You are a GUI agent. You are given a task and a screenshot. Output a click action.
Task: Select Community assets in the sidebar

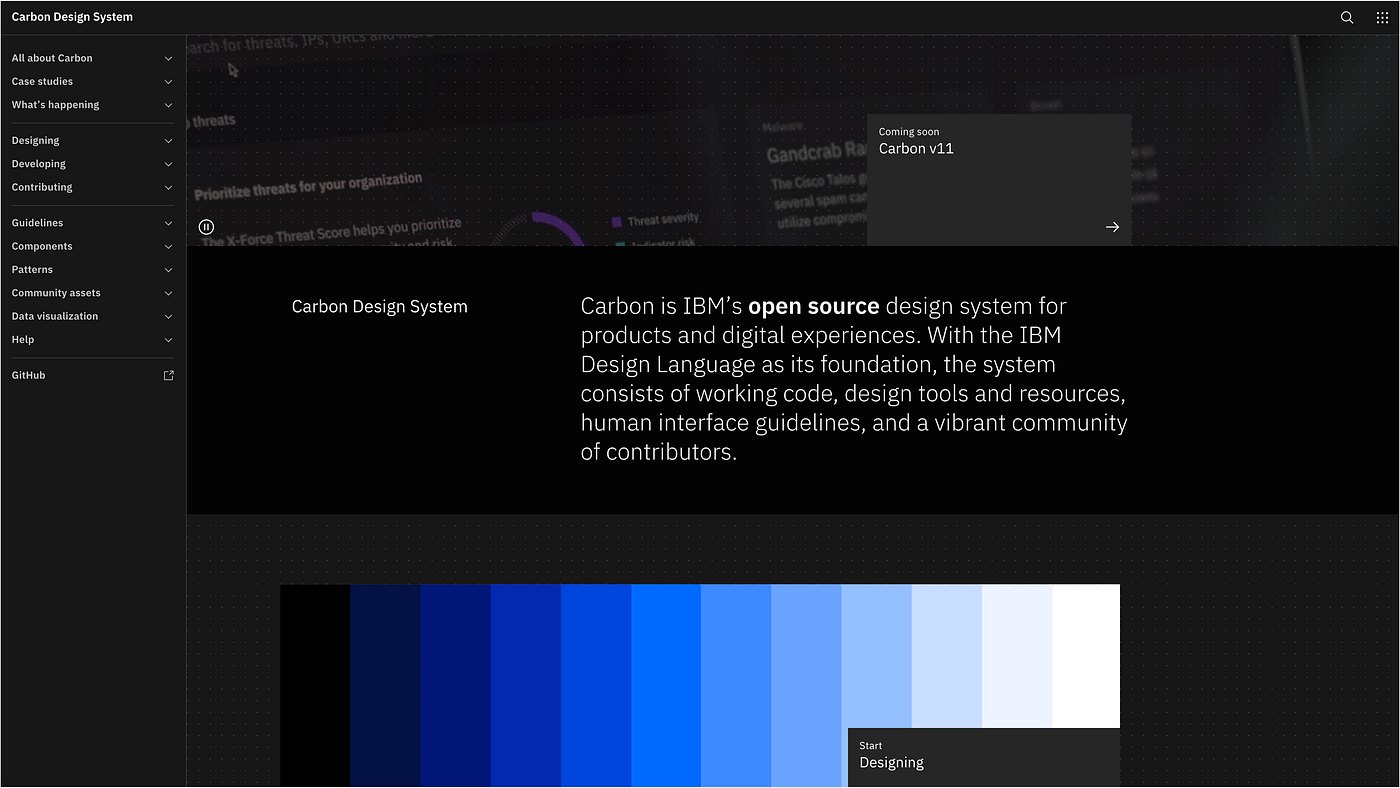56,293
